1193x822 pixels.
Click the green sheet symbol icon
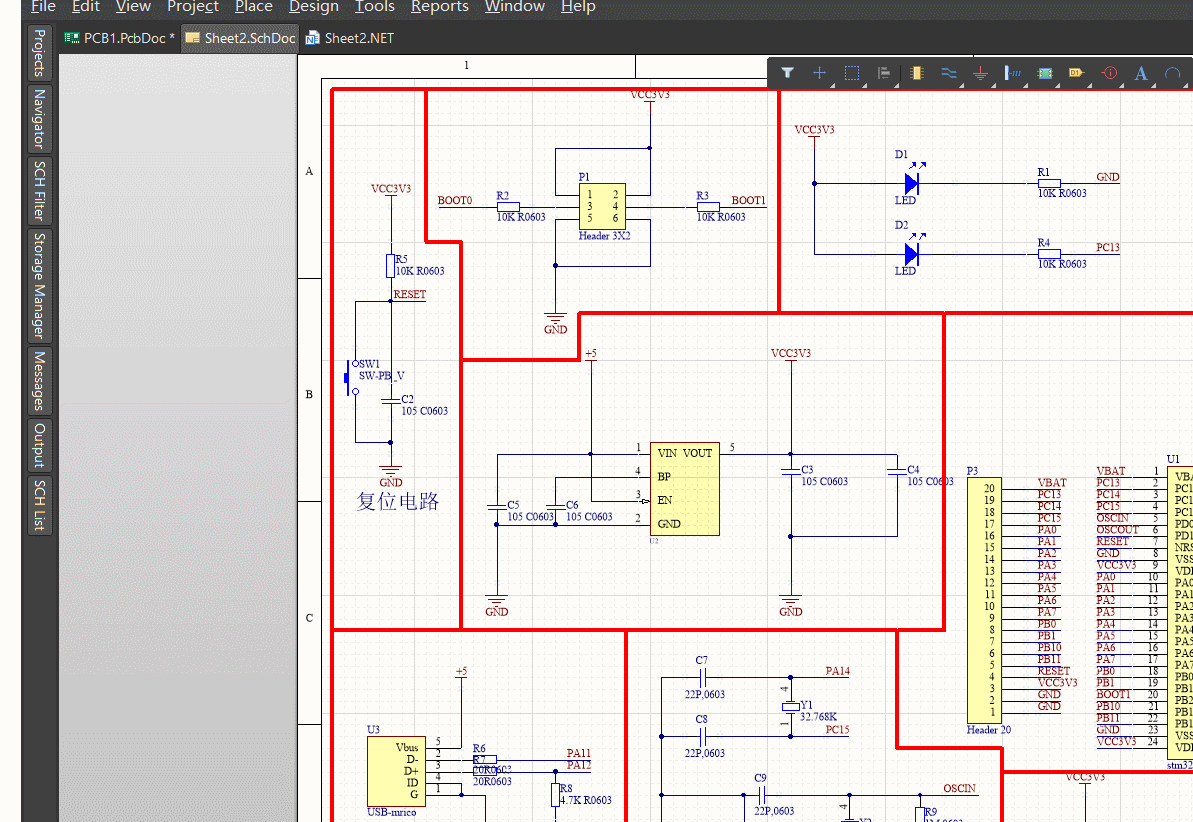(x=1045, y=73)
